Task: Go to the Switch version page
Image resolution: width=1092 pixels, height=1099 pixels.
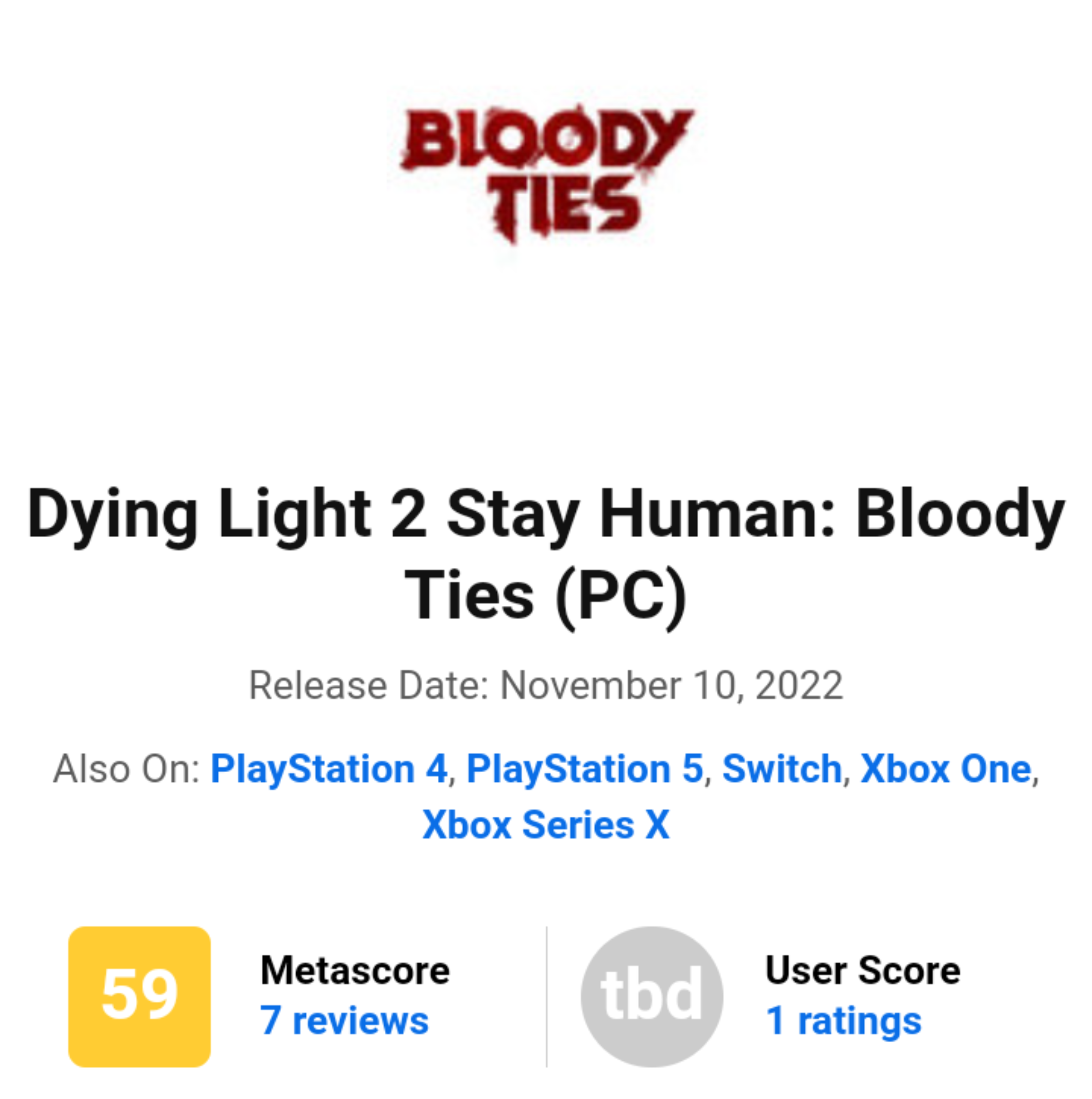Action: [x=781, y=769]
